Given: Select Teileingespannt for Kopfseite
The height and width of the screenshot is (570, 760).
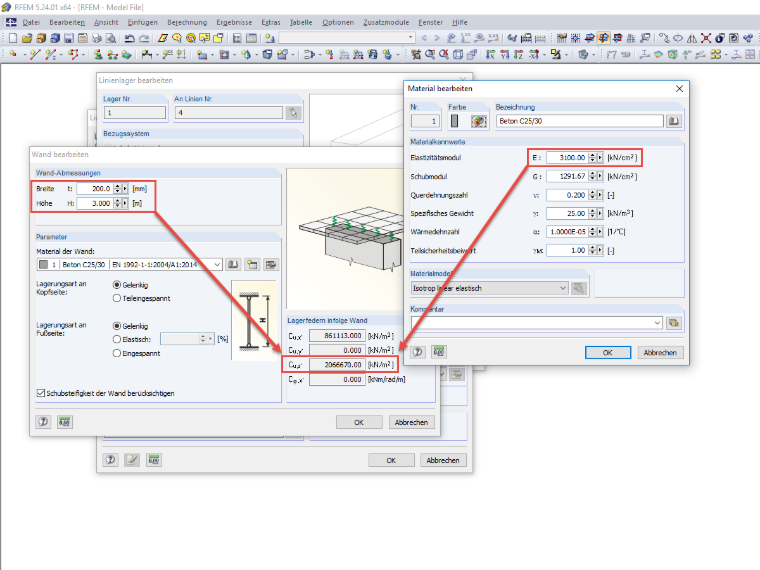Looking at the screenshot, I should coord(117,298).
